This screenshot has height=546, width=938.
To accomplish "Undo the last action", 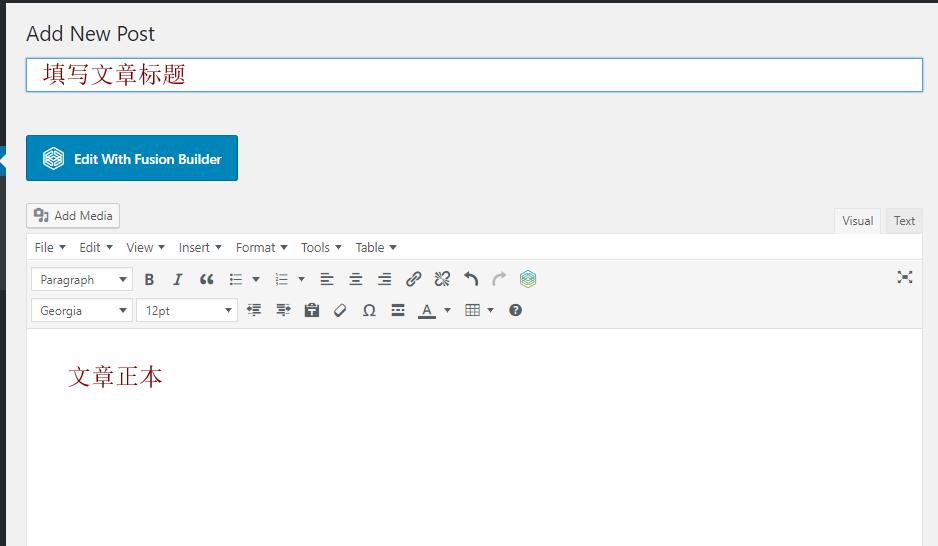I will pos(471,279).
